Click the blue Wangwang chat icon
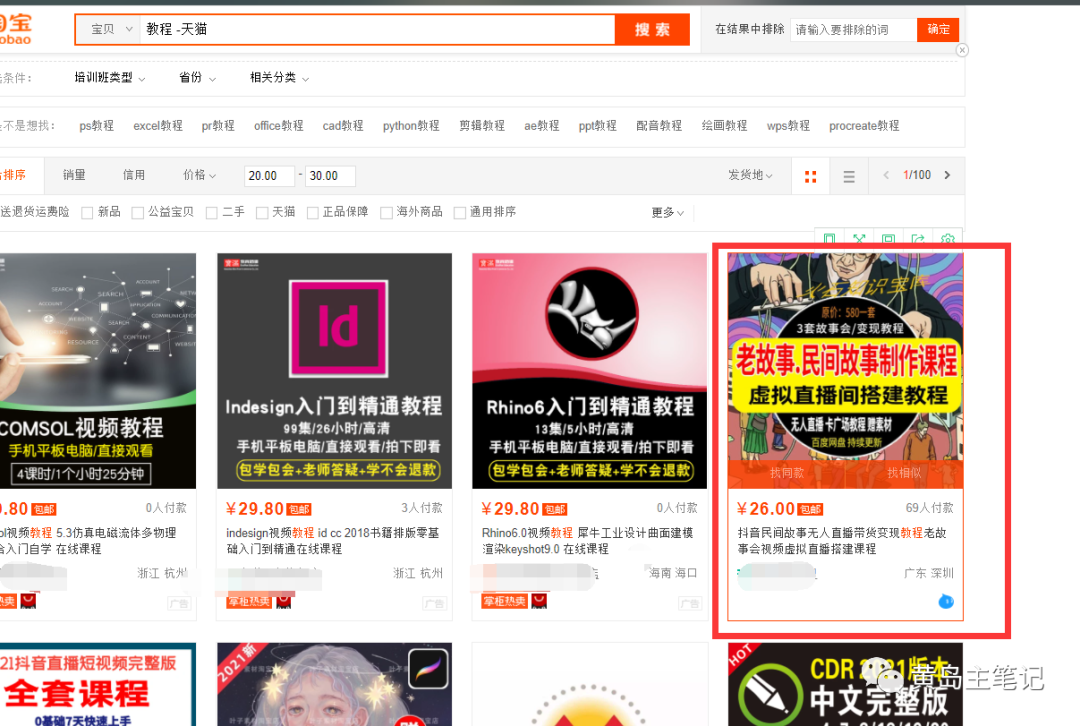 click(x=945, y=601)
